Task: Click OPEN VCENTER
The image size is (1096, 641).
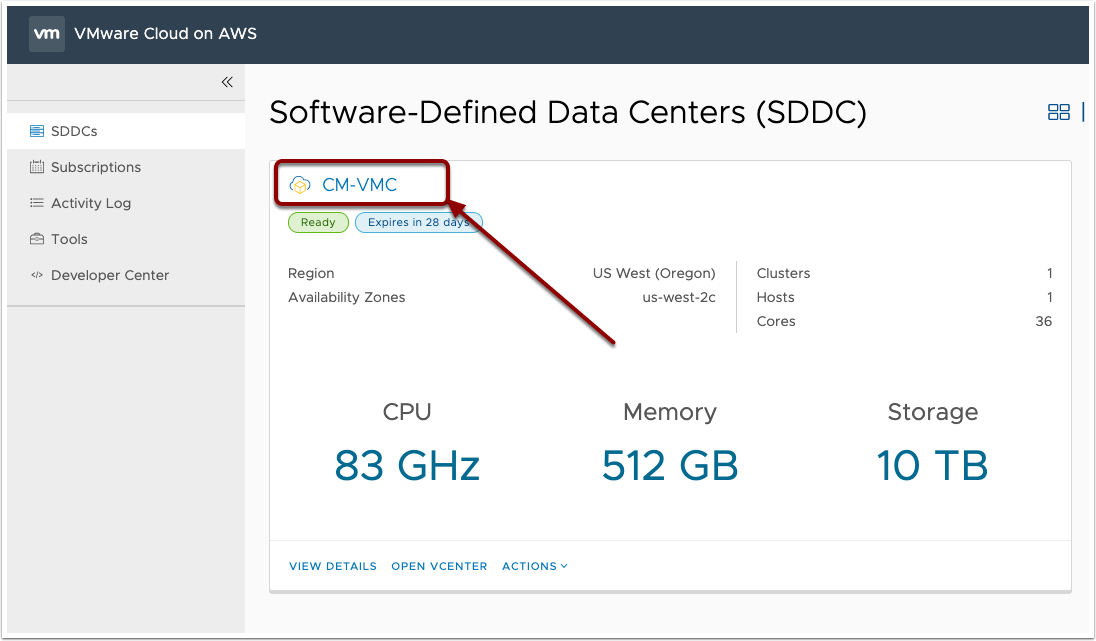Action: pyautogui.click(x=439, y=566)
